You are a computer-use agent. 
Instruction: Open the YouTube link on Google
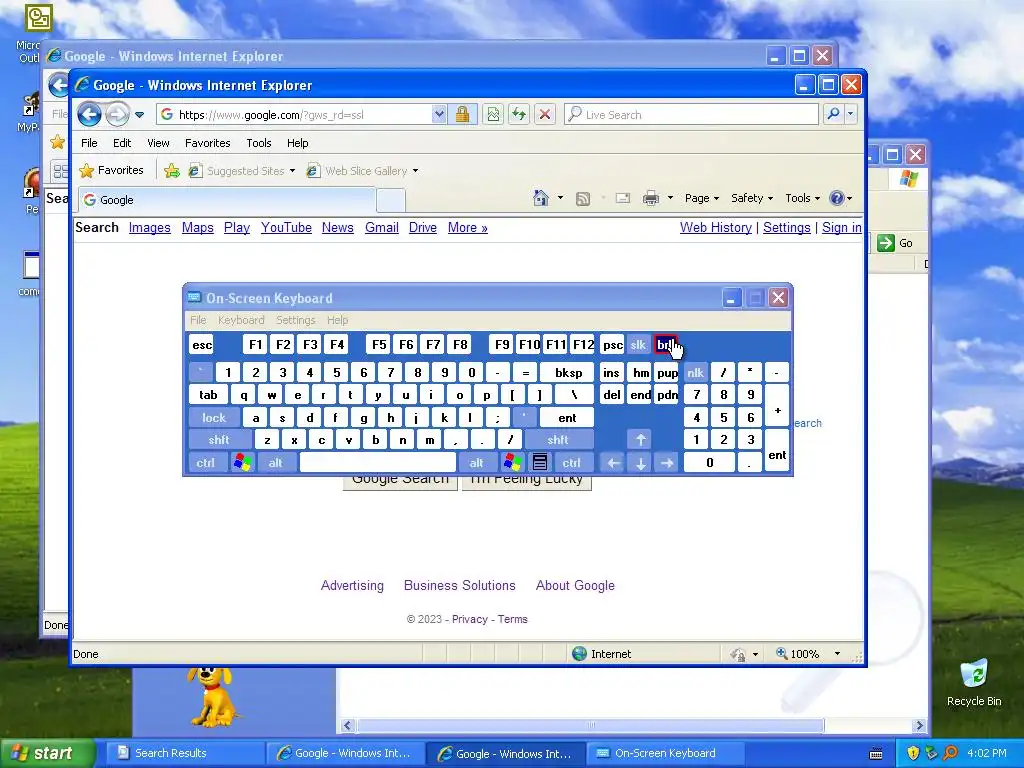click(x=286, y=227)
